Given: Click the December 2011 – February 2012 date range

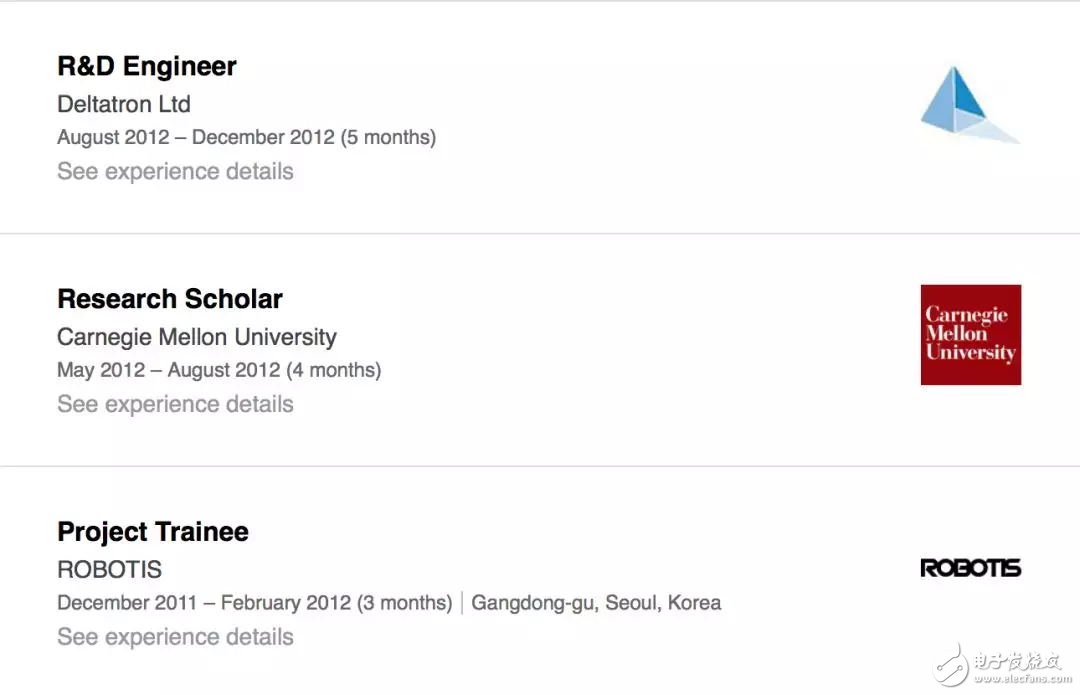Looking at the screenshot, I should 204,603.
